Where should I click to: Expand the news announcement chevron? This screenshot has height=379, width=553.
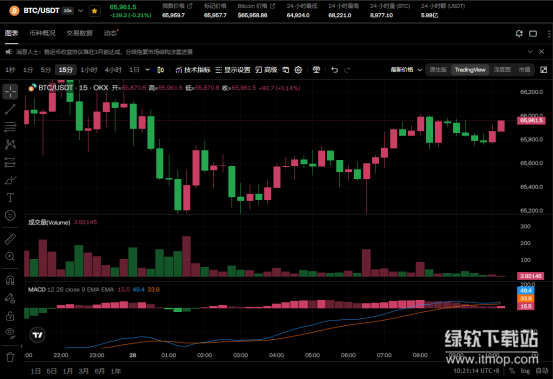(x=530, y=52)
